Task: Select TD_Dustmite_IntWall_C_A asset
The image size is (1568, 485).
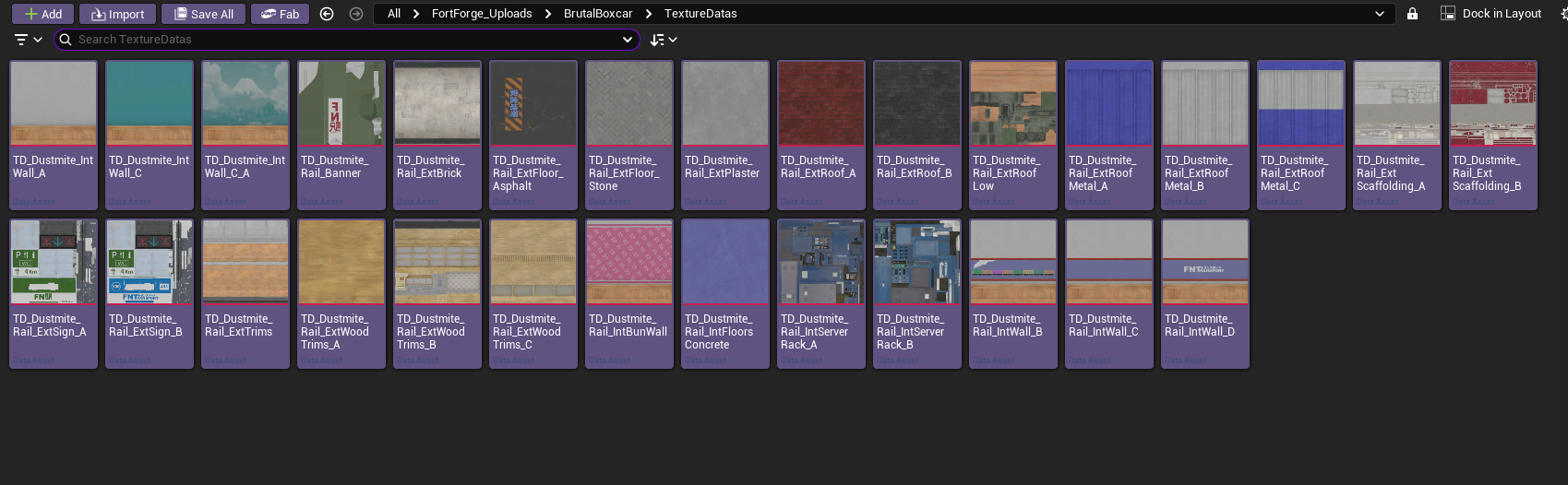Action: pyautogui.click(x=245, y=135)
